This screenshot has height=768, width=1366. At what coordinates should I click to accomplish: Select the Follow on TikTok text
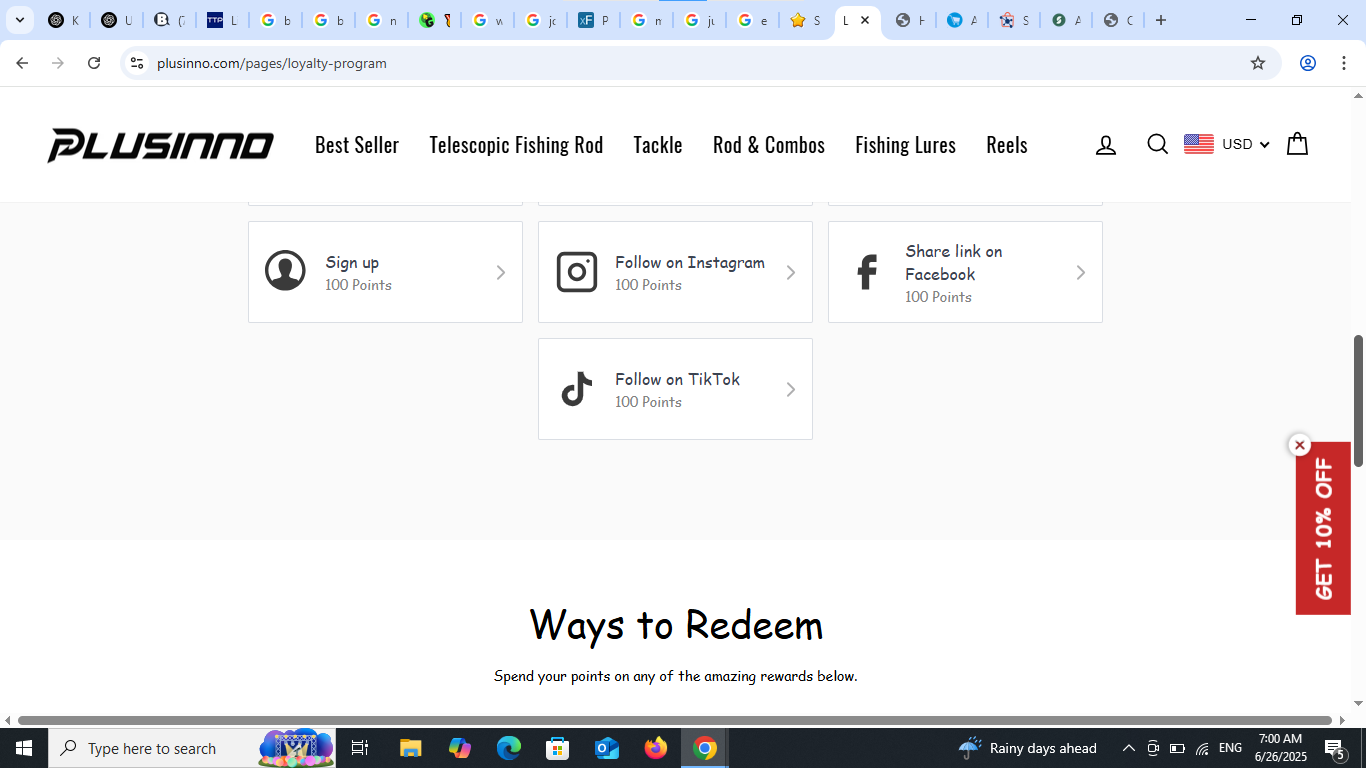[678, 379]
